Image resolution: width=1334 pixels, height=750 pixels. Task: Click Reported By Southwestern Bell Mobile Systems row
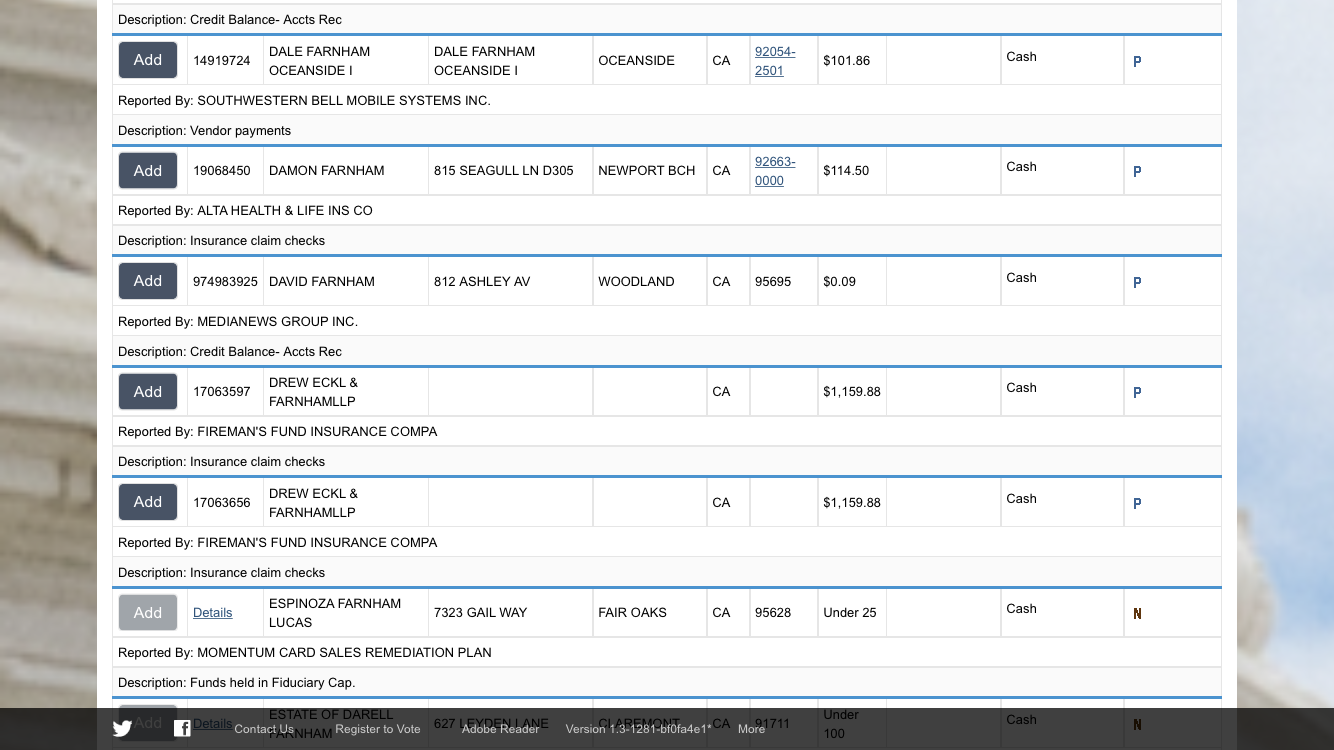667,101
